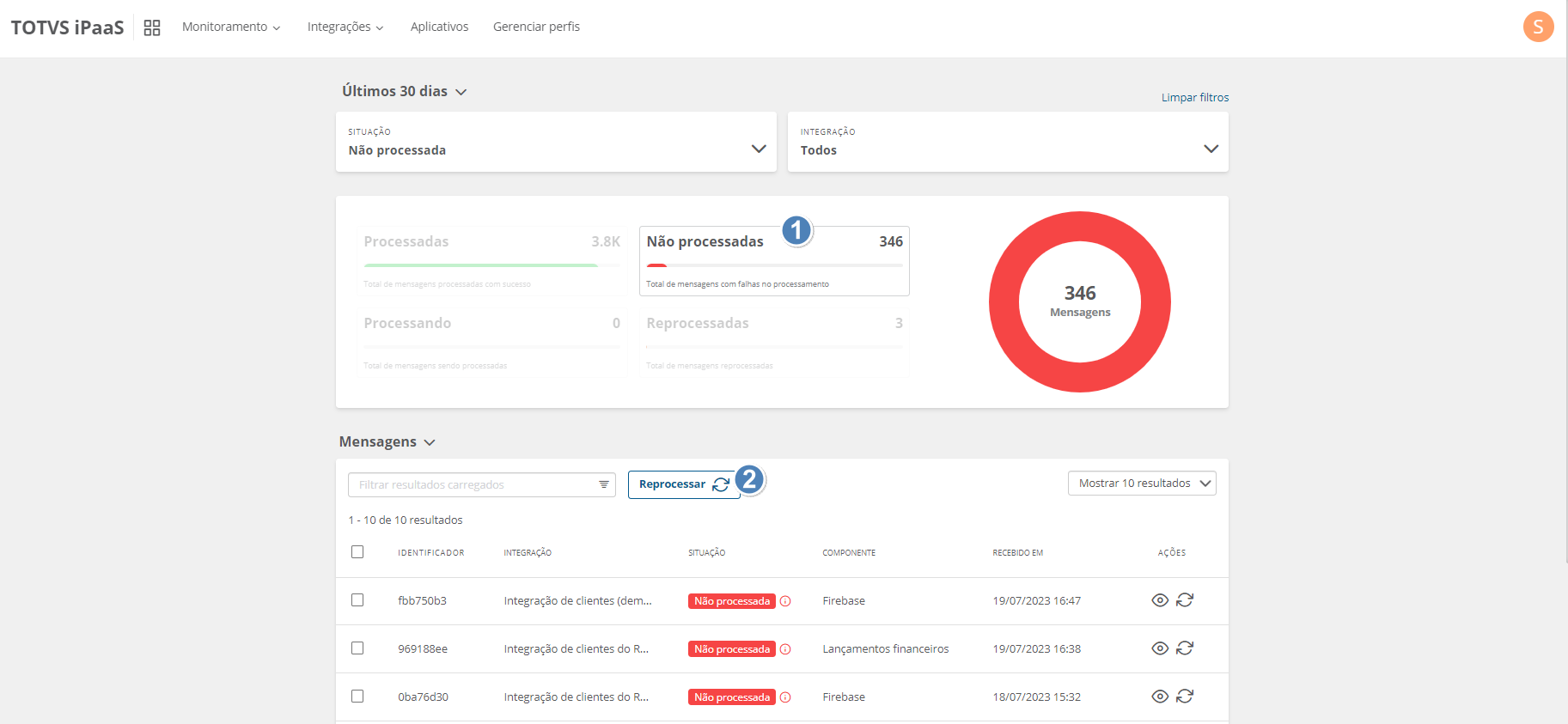Image resolution: width=1568 pixels, height=724 pixels.
Task: Click identifier fbb750b3
Action: click(422, 600)
